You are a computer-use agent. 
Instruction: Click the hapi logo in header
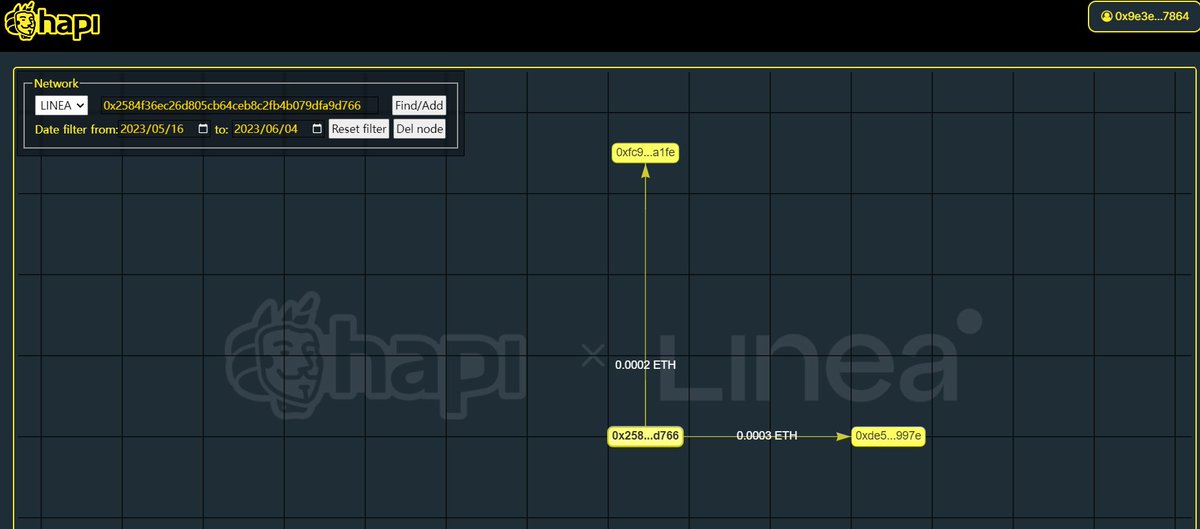click(52, 20)
